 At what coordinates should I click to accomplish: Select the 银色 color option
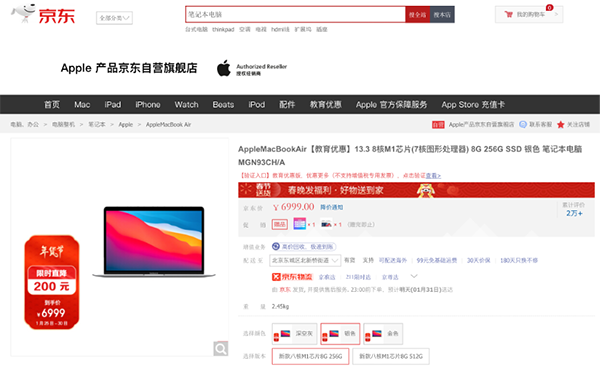pos(340,333)
